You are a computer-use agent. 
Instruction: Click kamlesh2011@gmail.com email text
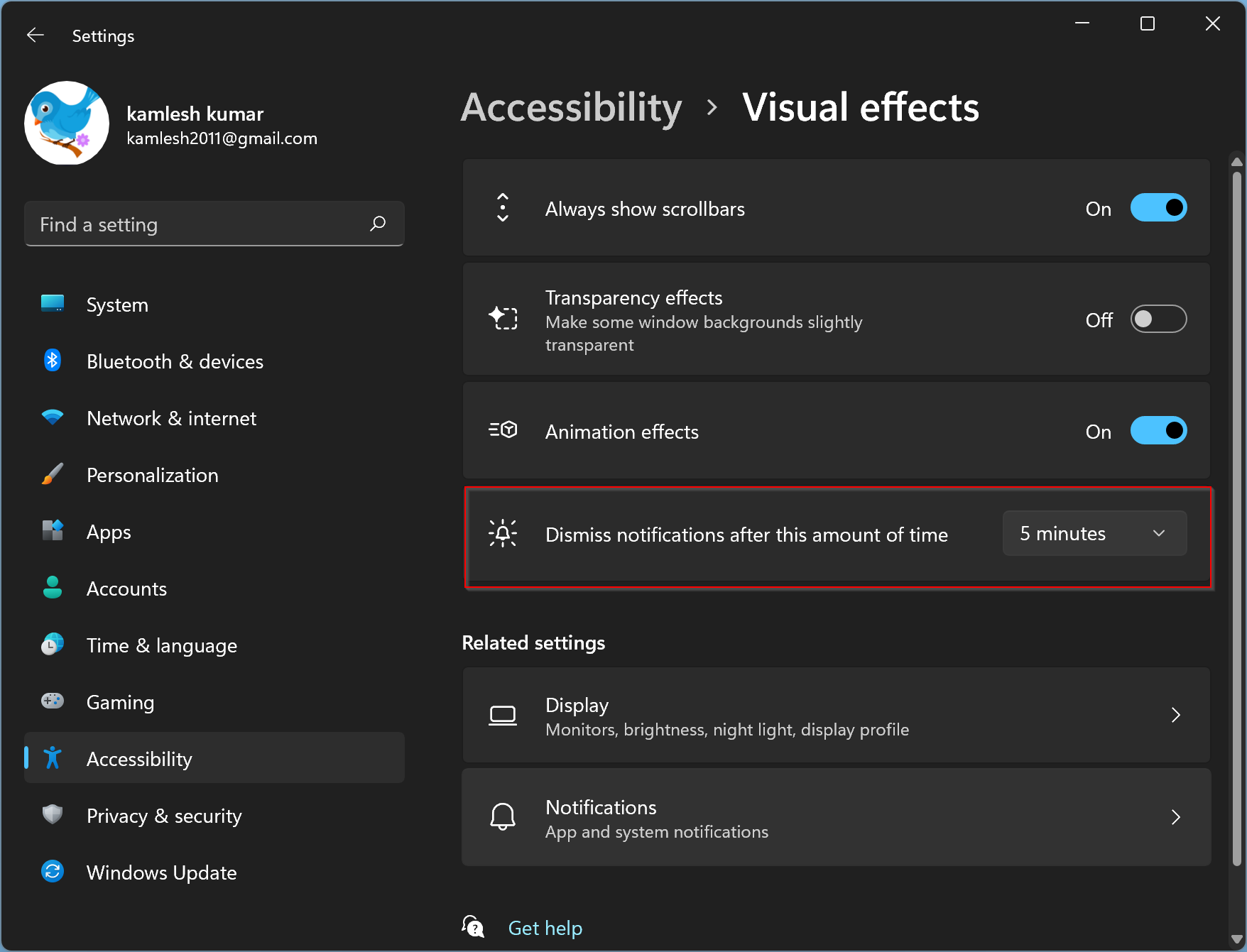(x=222, y=138)
